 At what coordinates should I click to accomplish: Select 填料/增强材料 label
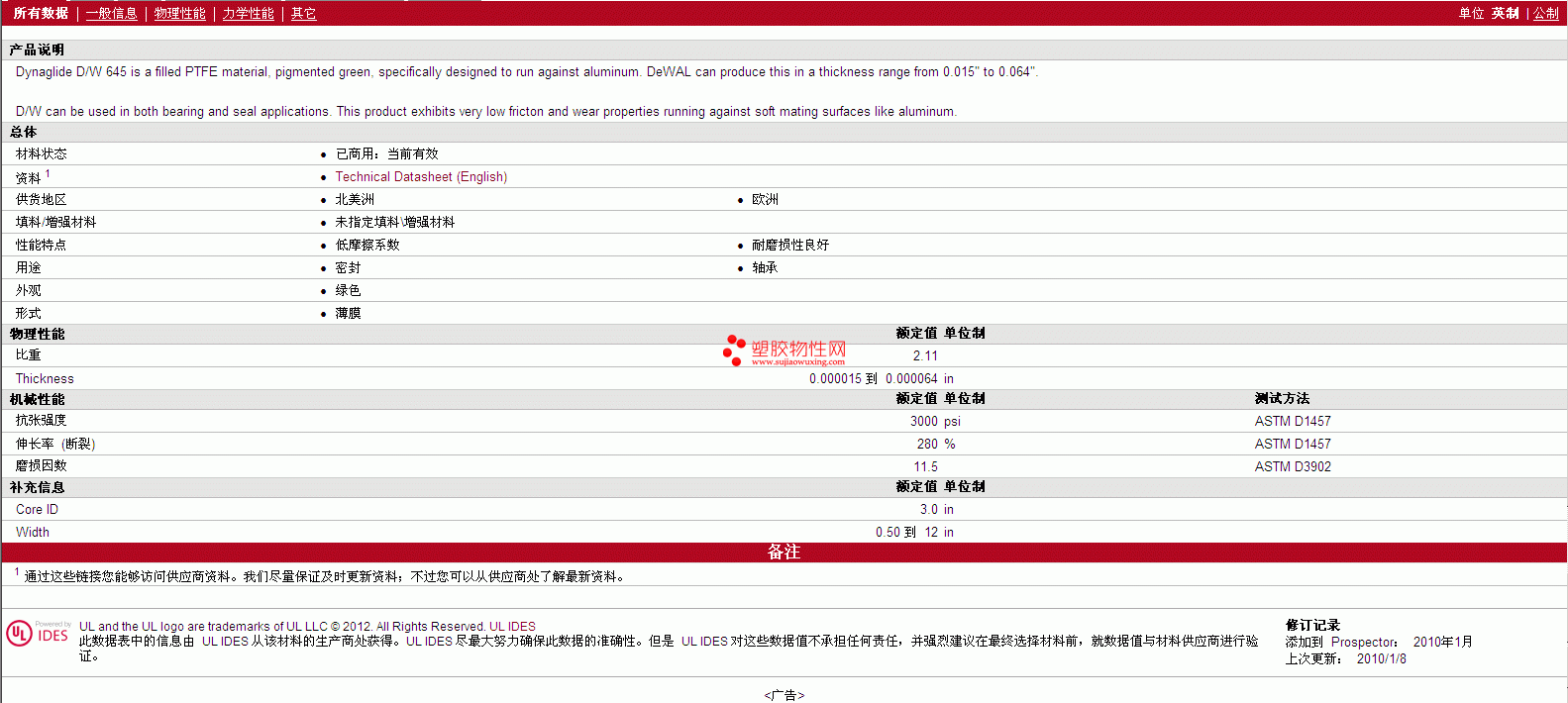[x=55, y=222]
